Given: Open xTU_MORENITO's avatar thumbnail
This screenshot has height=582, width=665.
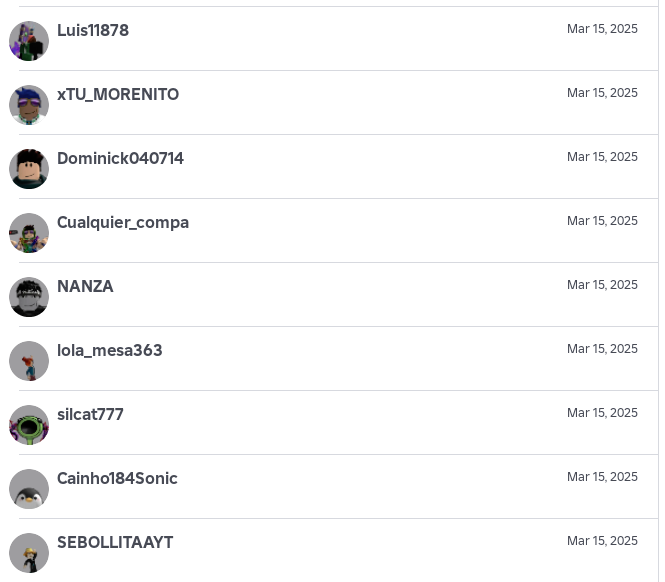Looking at the screenshot, I should click(x=29, y=105).
